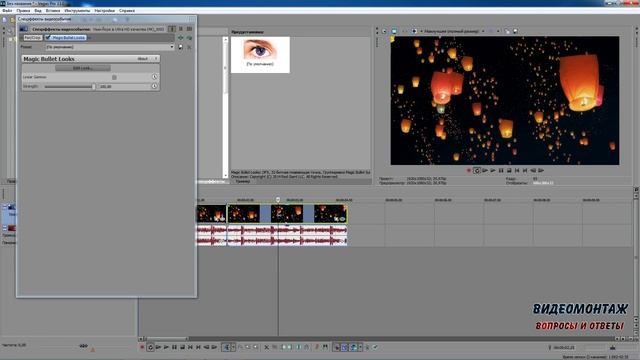Click the timecode field in bottom bar
This screenshot has height=360, width=640.
[563, 347]
